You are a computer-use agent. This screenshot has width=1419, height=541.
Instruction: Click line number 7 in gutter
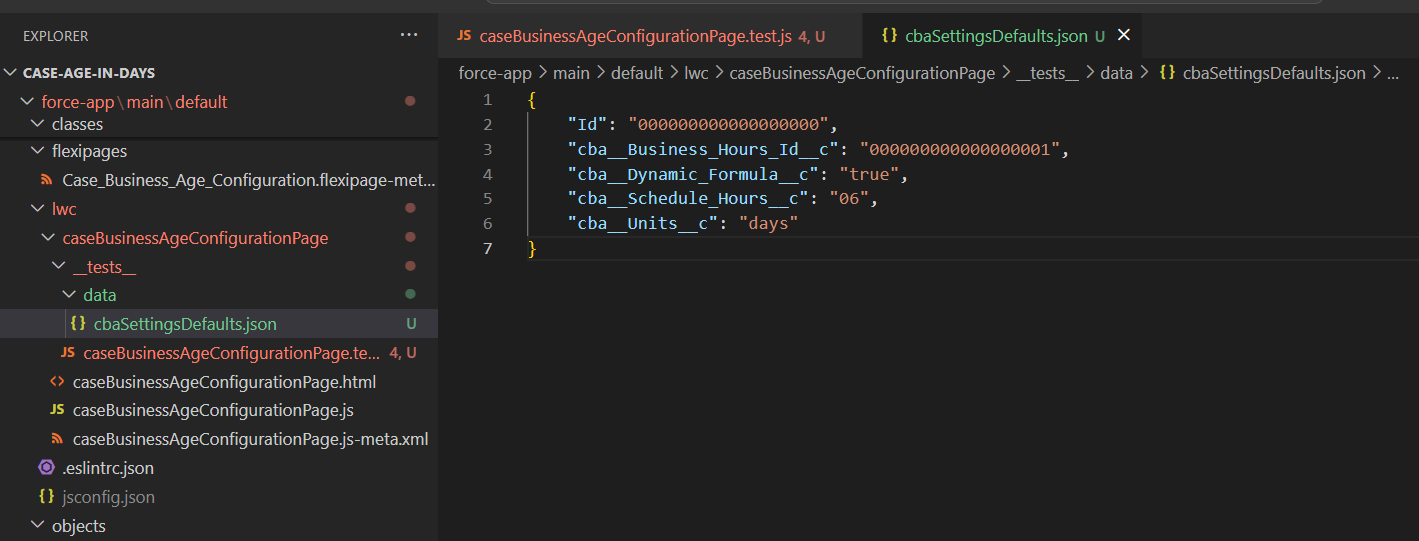tap(487, 248)
